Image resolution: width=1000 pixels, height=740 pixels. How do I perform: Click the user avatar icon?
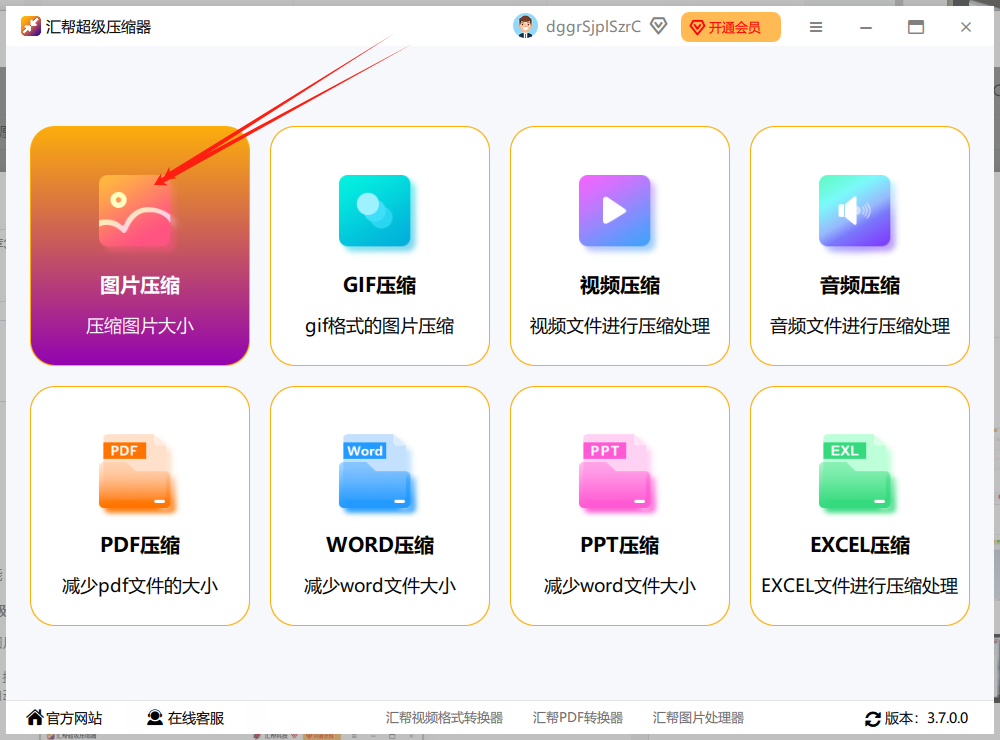tap(526, 26)
